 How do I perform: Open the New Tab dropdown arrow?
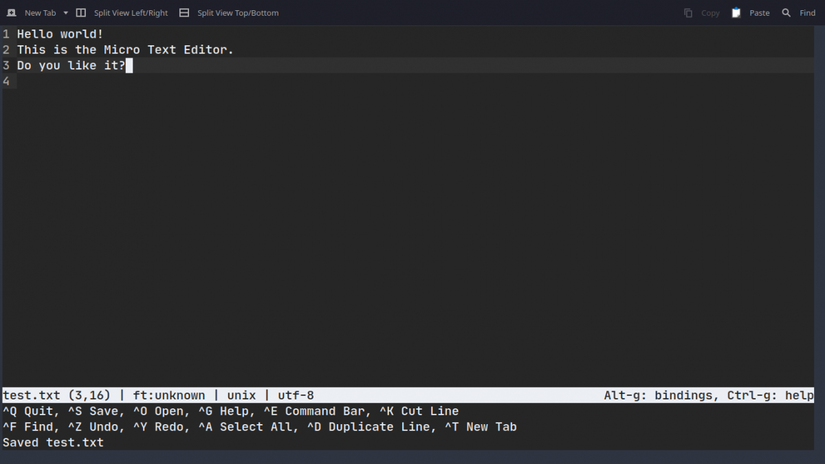coord(66,13)
